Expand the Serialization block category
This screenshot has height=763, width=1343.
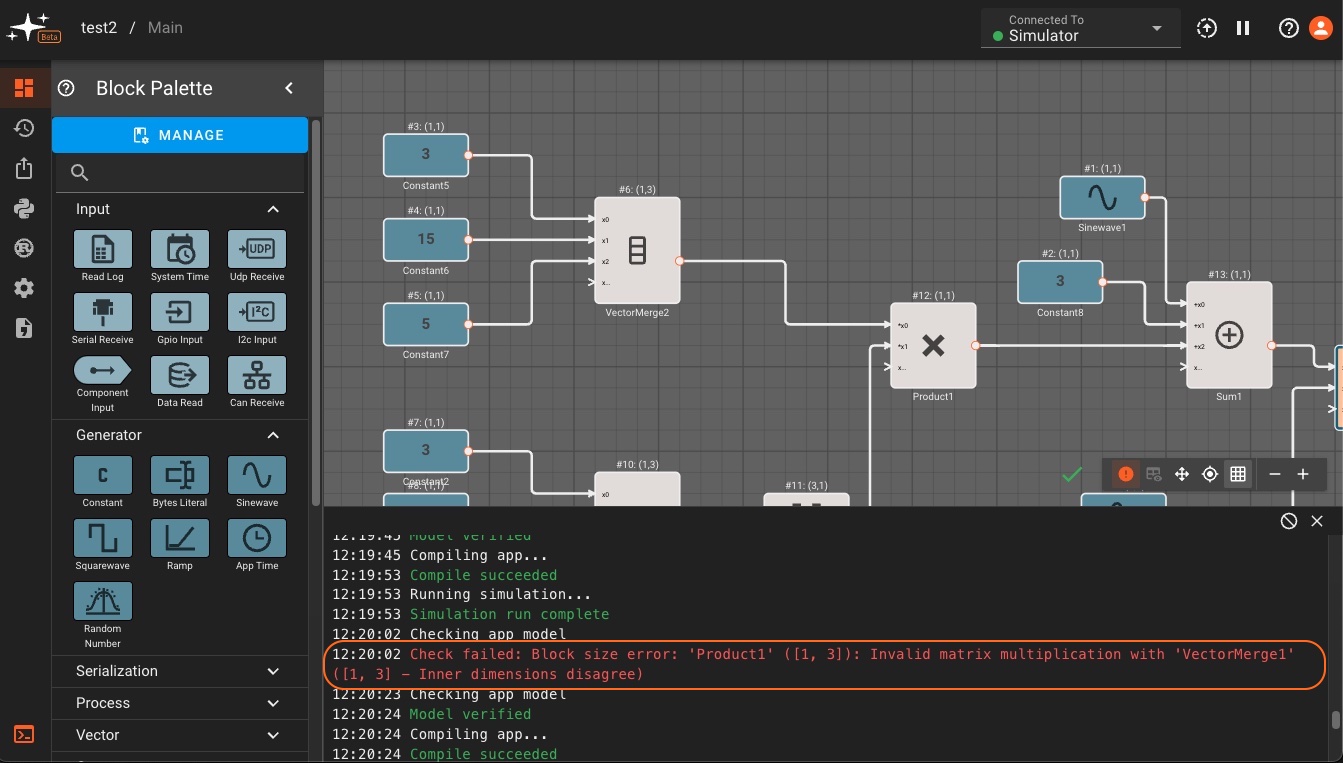coord(179,671)
